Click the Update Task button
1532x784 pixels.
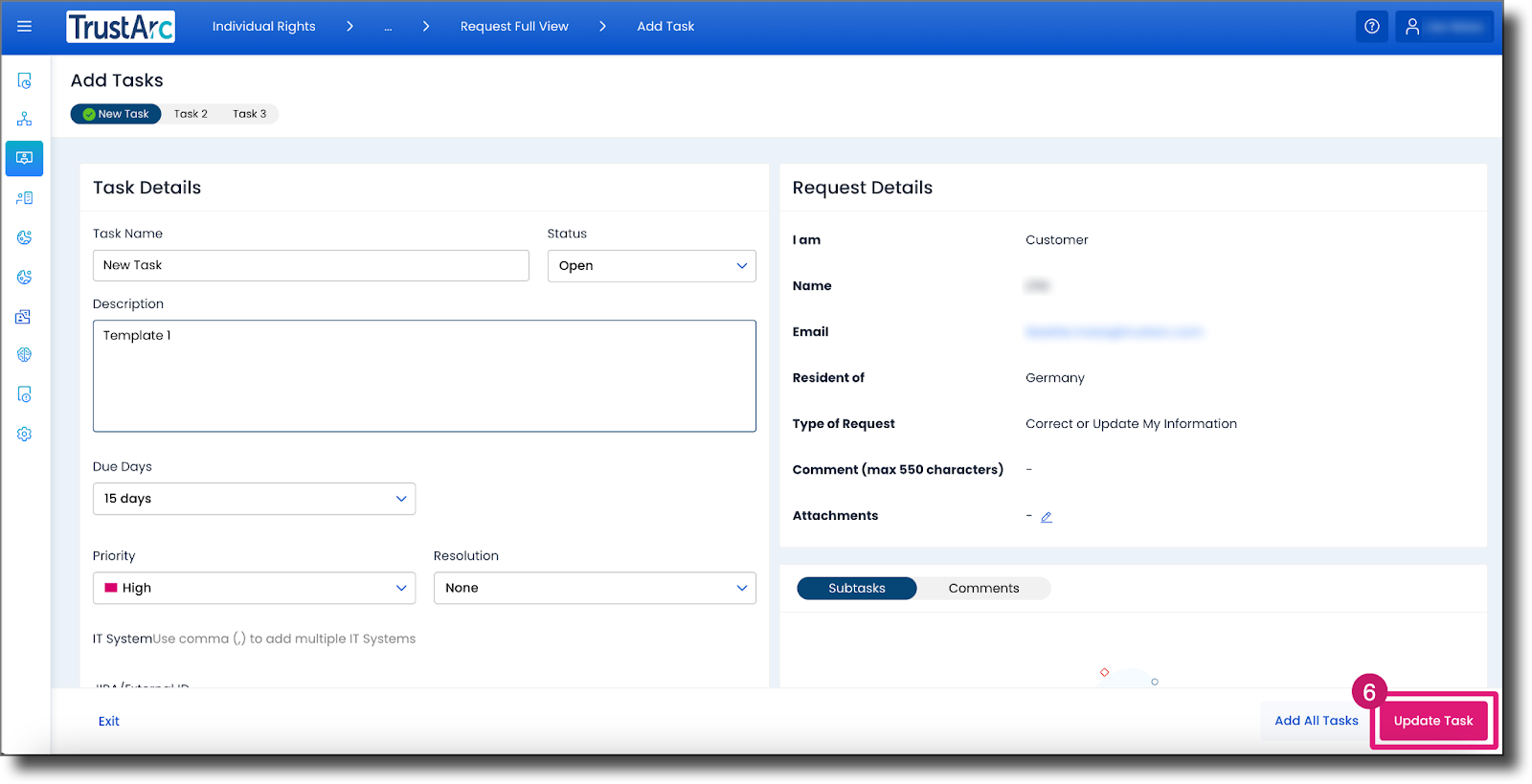tap(1433, 721)
